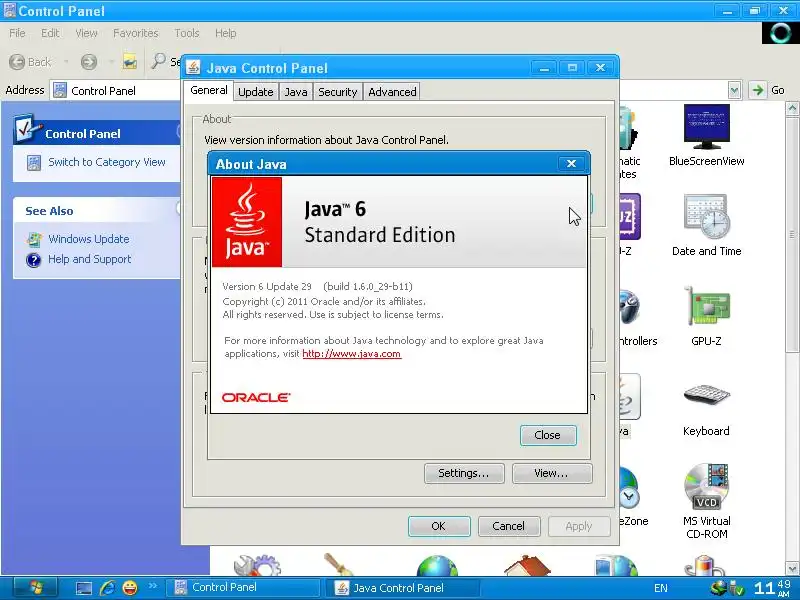
Task: Switch to the Advanced tab
Action: [x=392, y=92]
